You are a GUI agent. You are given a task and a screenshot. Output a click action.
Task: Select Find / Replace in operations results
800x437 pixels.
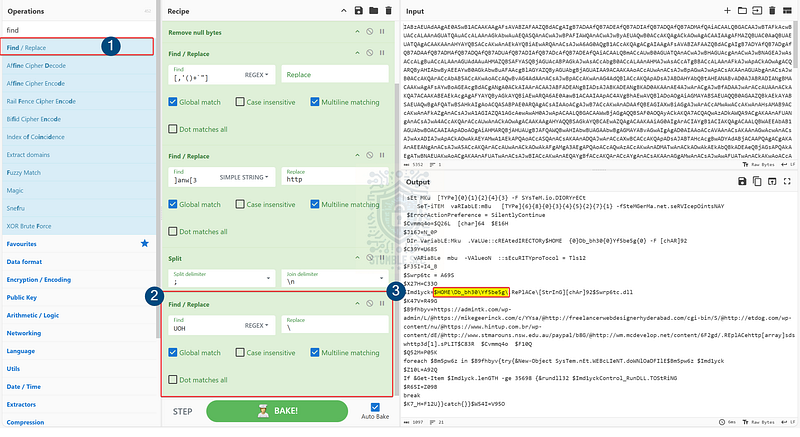coord(78,47)
